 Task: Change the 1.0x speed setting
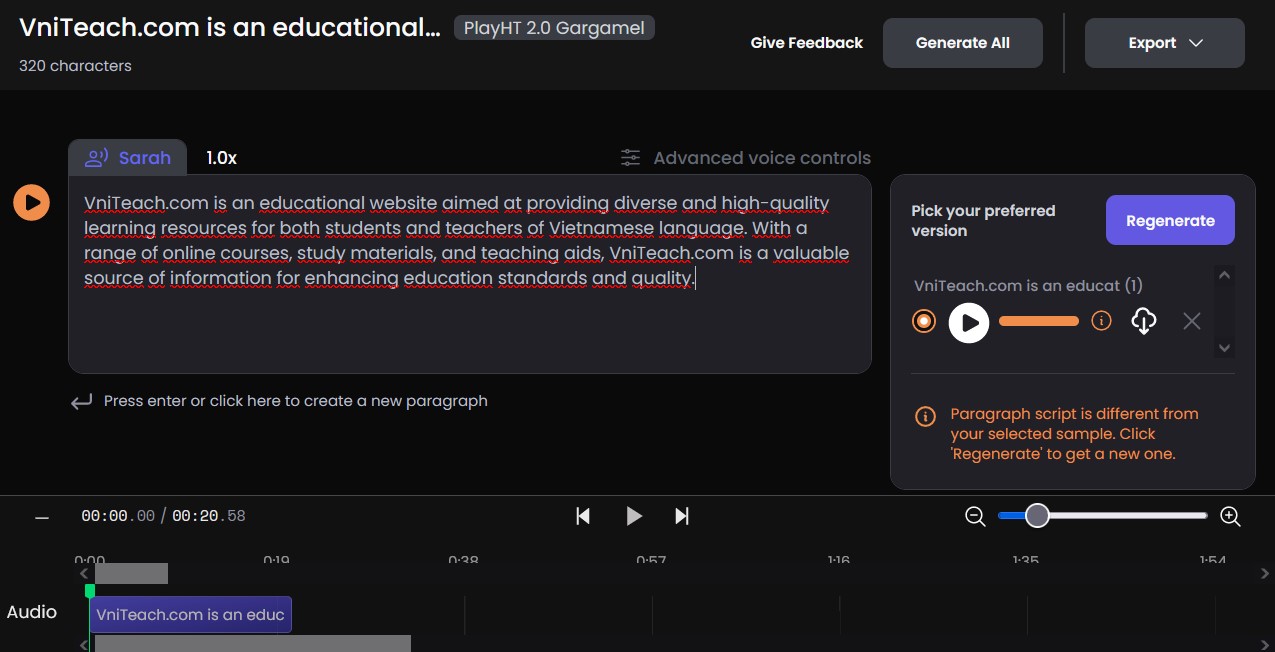(x=222, y=158)
